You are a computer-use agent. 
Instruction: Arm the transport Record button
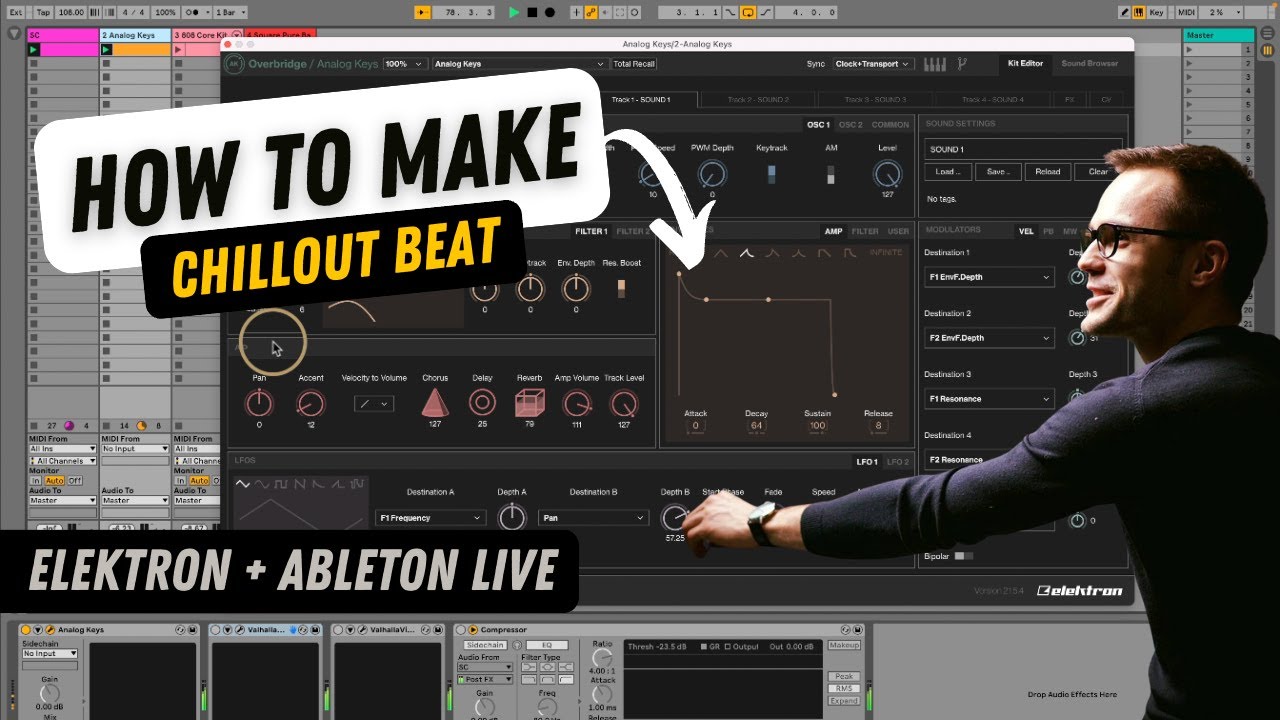click(x=548, y=12)
